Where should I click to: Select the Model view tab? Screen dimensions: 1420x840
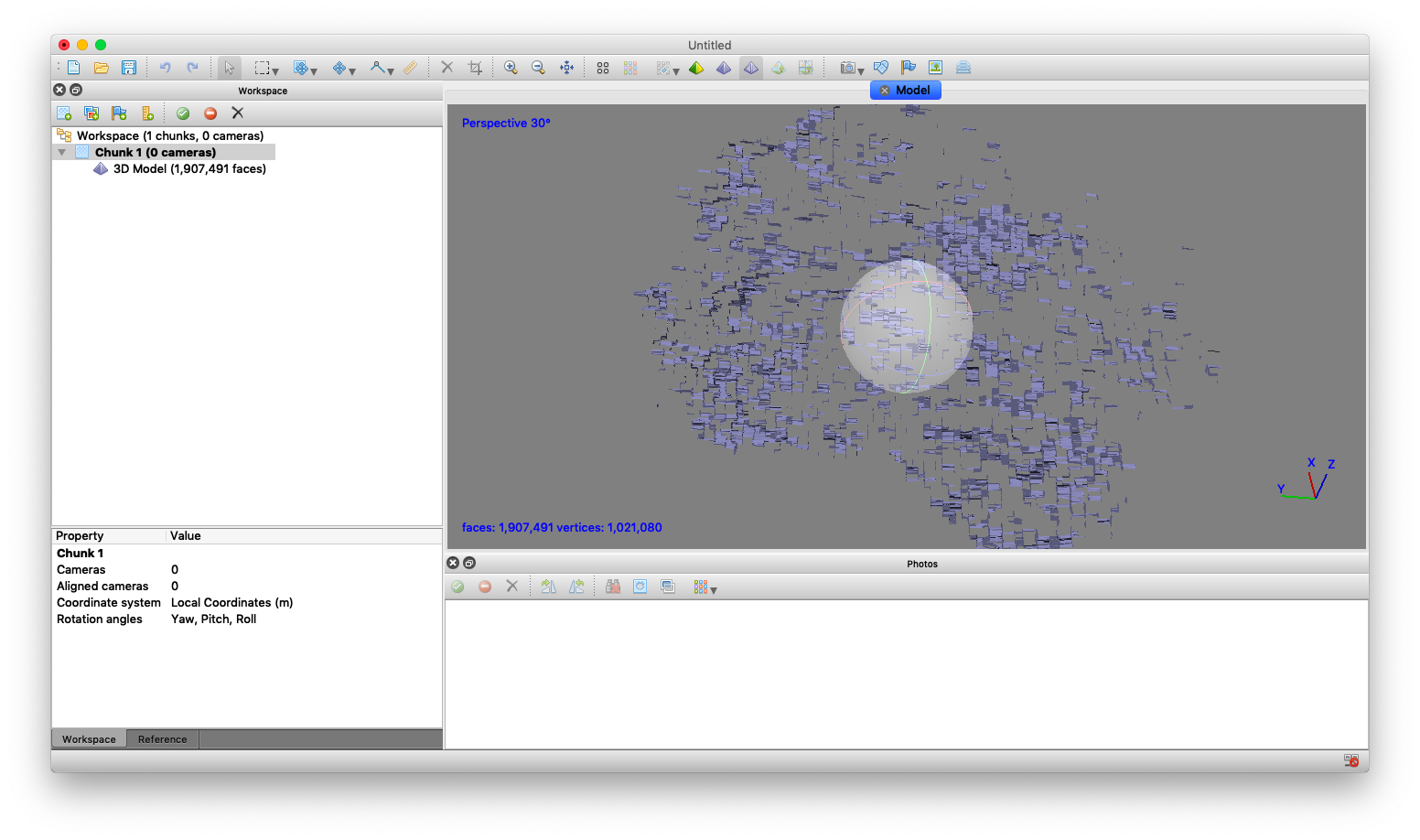point(912,90)
